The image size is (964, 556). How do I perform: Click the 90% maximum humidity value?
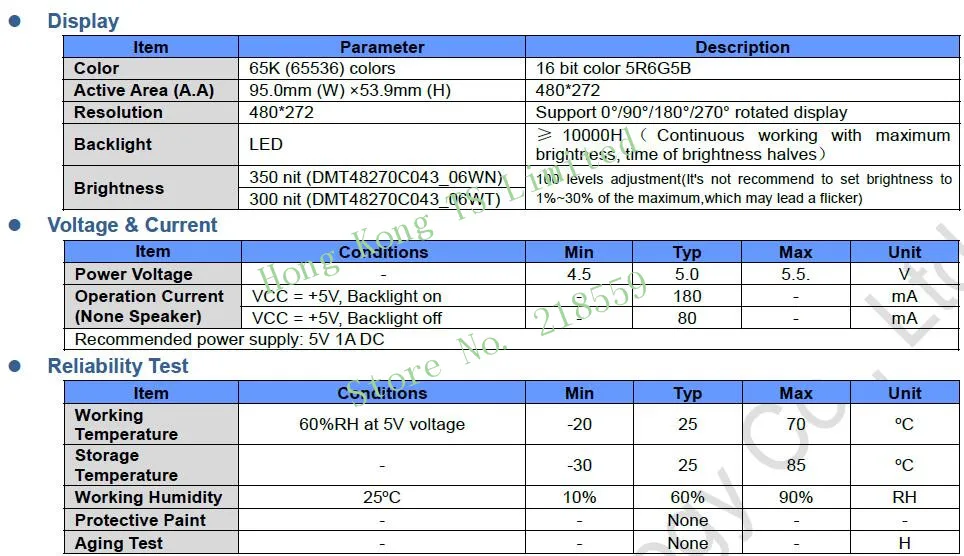(x=796, y=497)
